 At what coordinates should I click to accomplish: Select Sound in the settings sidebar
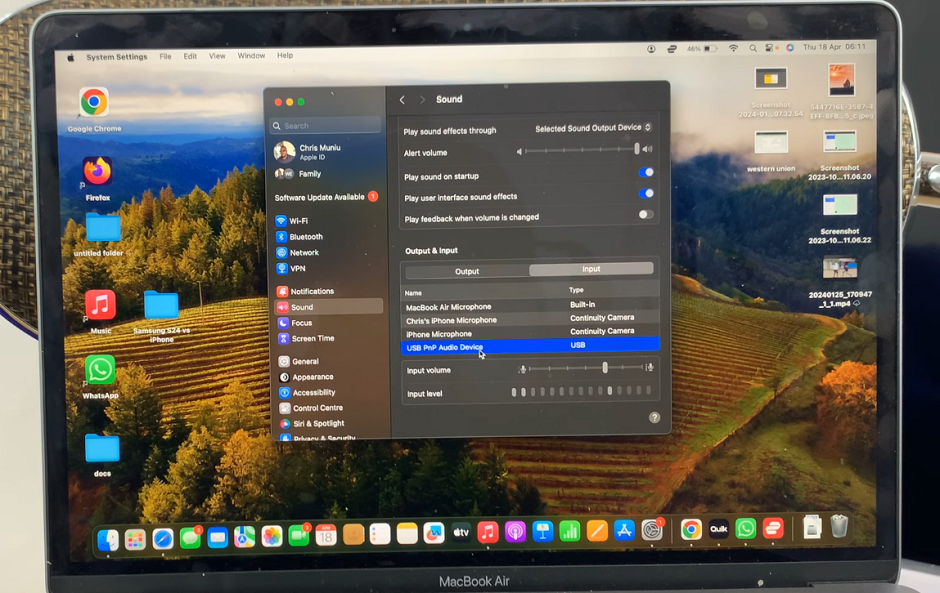click(x=329, y=307)
